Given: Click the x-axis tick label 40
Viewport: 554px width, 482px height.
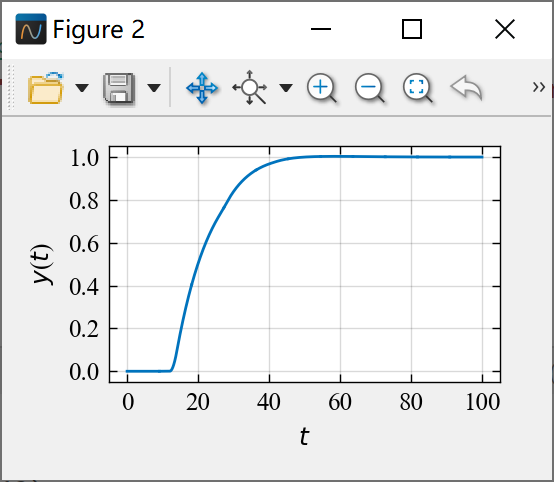Looking at the screenshot, I should point(269,402).
